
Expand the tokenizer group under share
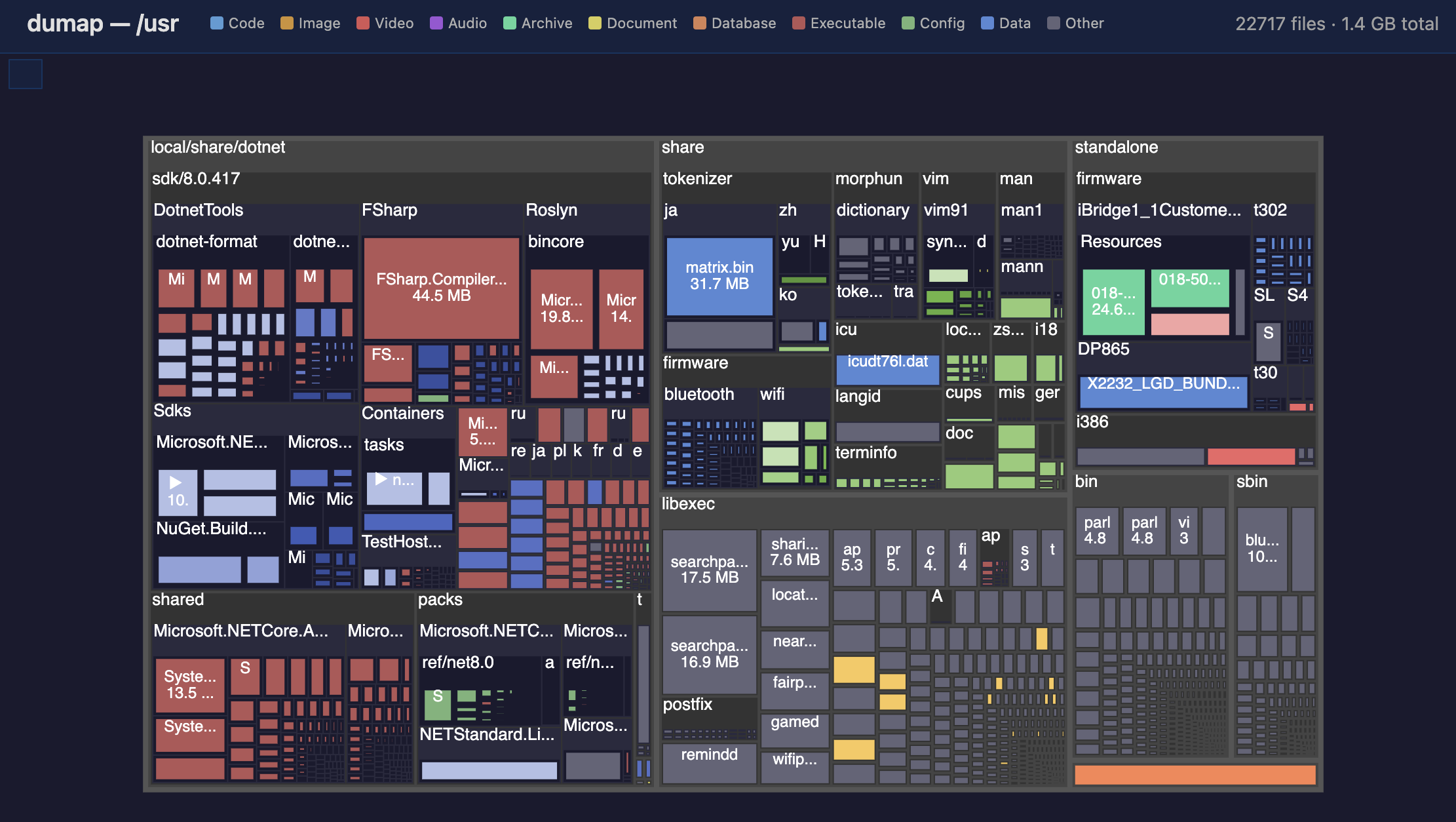click(697, 178)
